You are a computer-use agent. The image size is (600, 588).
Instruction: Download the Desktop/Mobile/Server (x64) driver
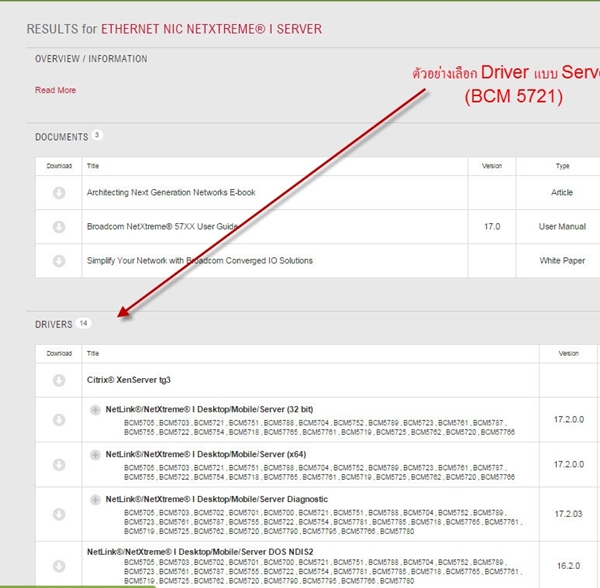59,465
